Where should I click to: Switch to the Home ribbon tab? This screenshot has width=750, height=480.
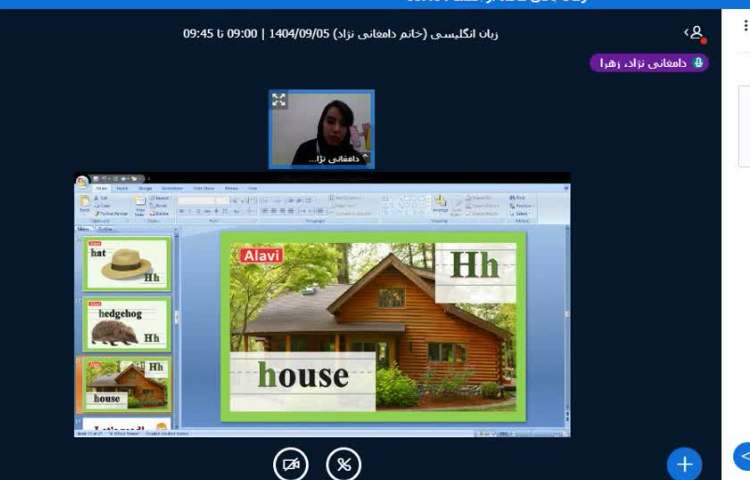point(101,188)
